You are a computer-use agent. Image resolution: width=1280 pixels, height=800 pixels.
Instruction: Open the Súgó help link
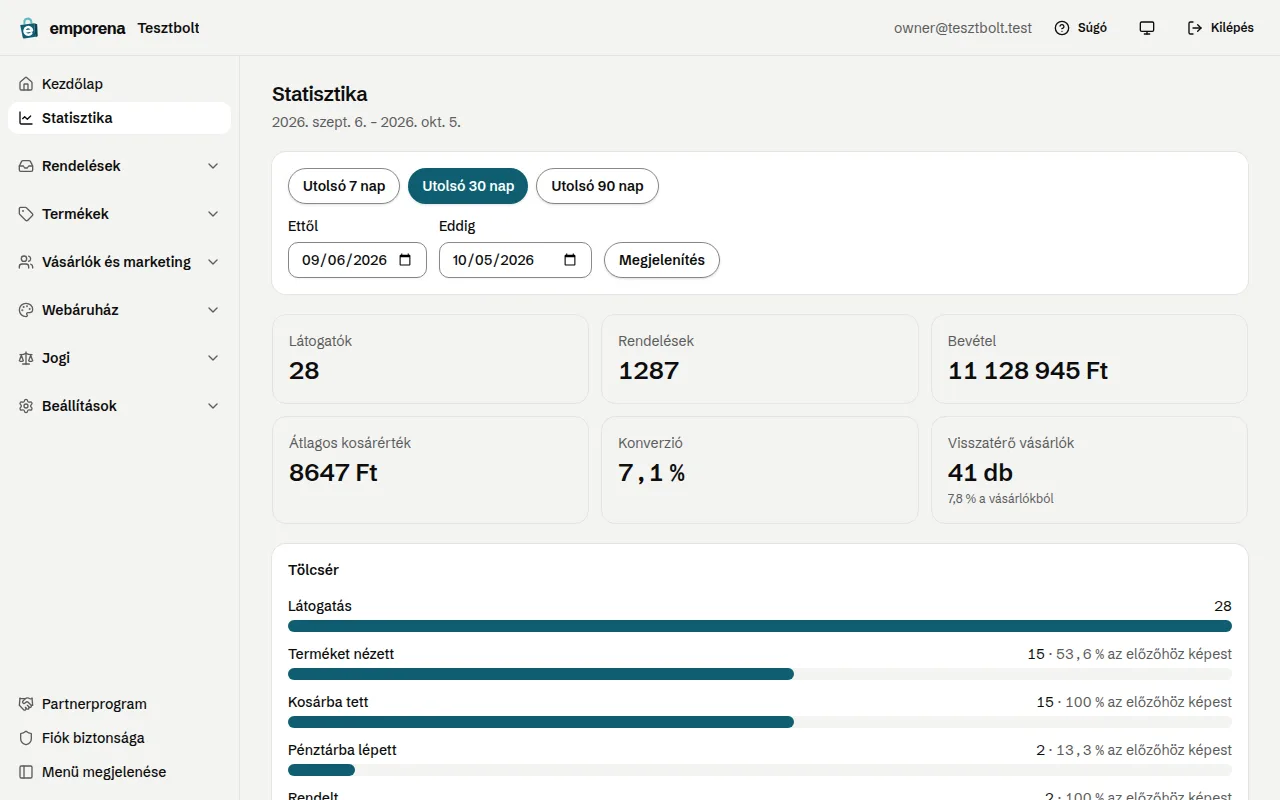[1081, 28]
